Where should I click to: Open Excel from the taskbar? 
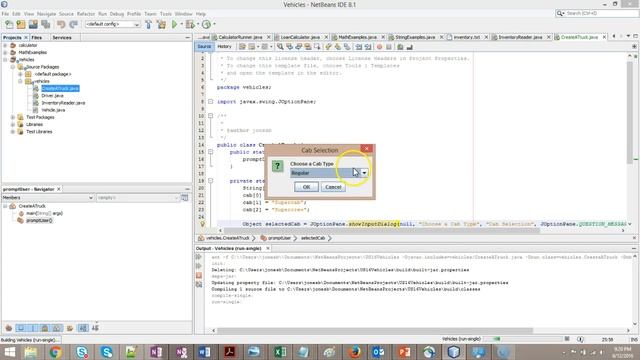[x=280, y=352]
